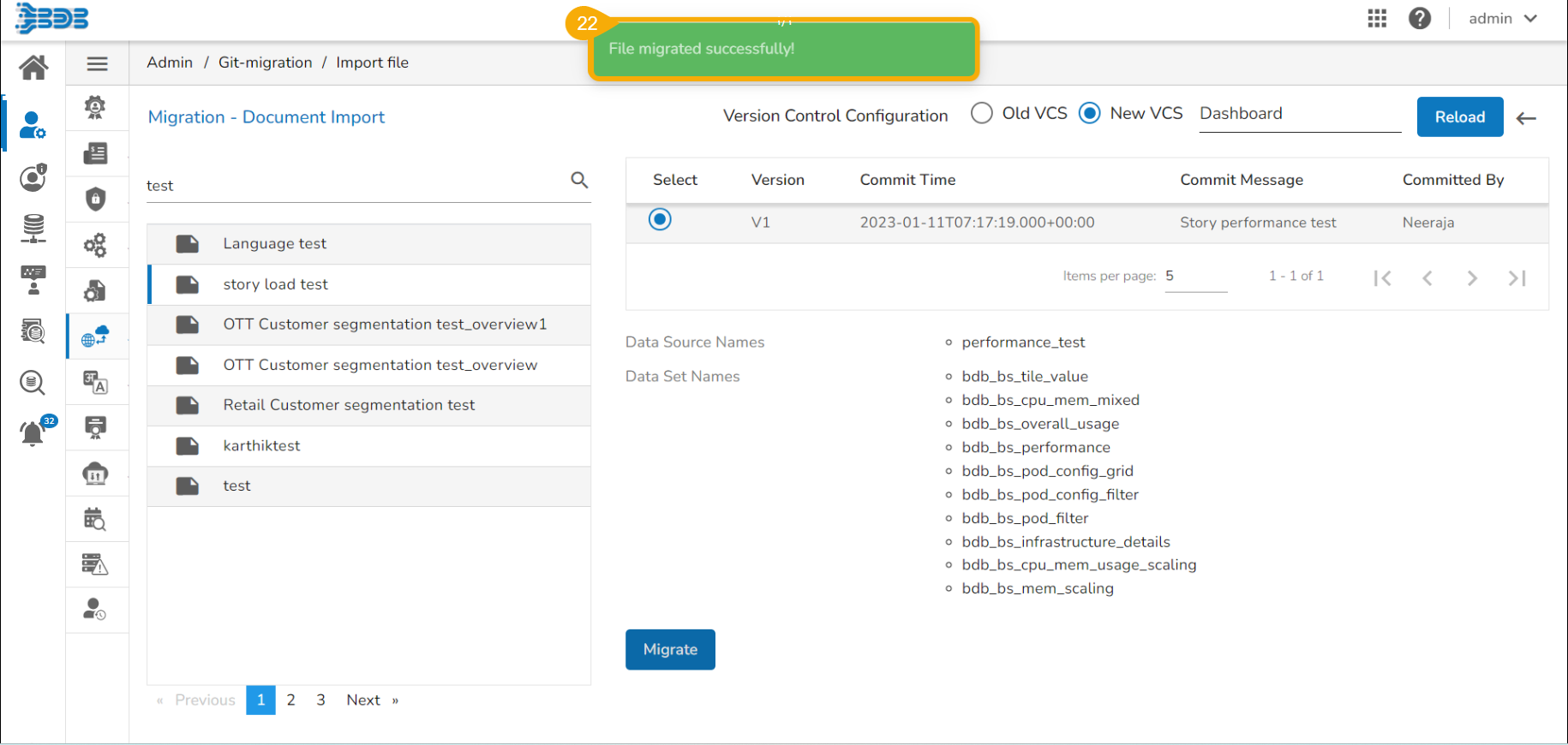
Task: Click the back arrow beside Reload
Action: (1526, 118)
